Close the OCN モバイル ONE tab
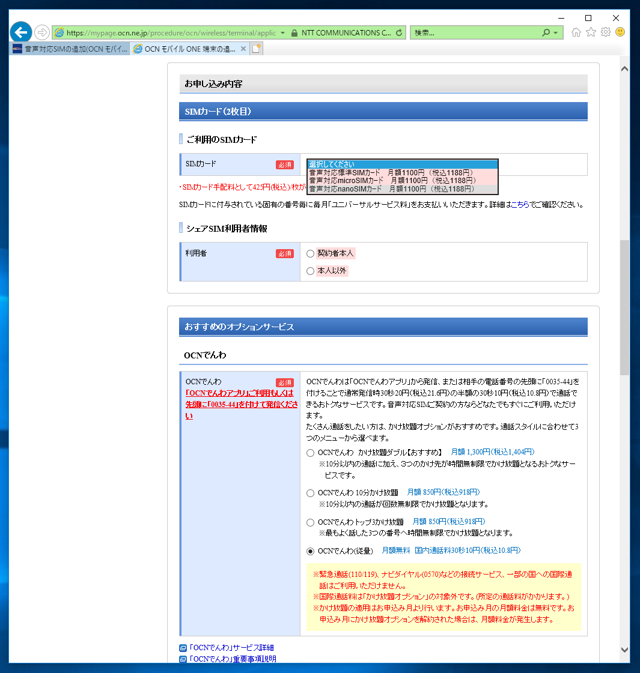The width and height of the screenshot is (640, 673). point(243,49)
